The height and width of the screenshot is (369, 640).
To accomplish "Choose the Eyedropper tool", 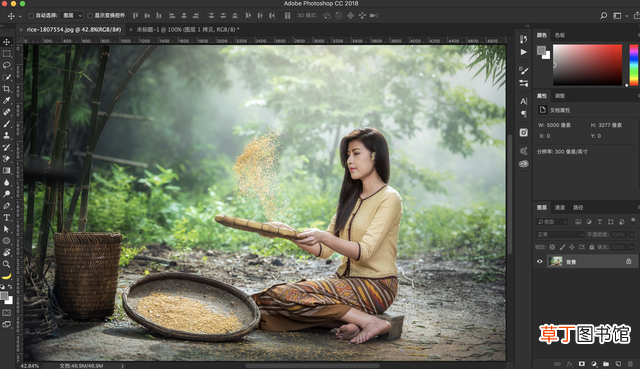I will coord(7,100).
